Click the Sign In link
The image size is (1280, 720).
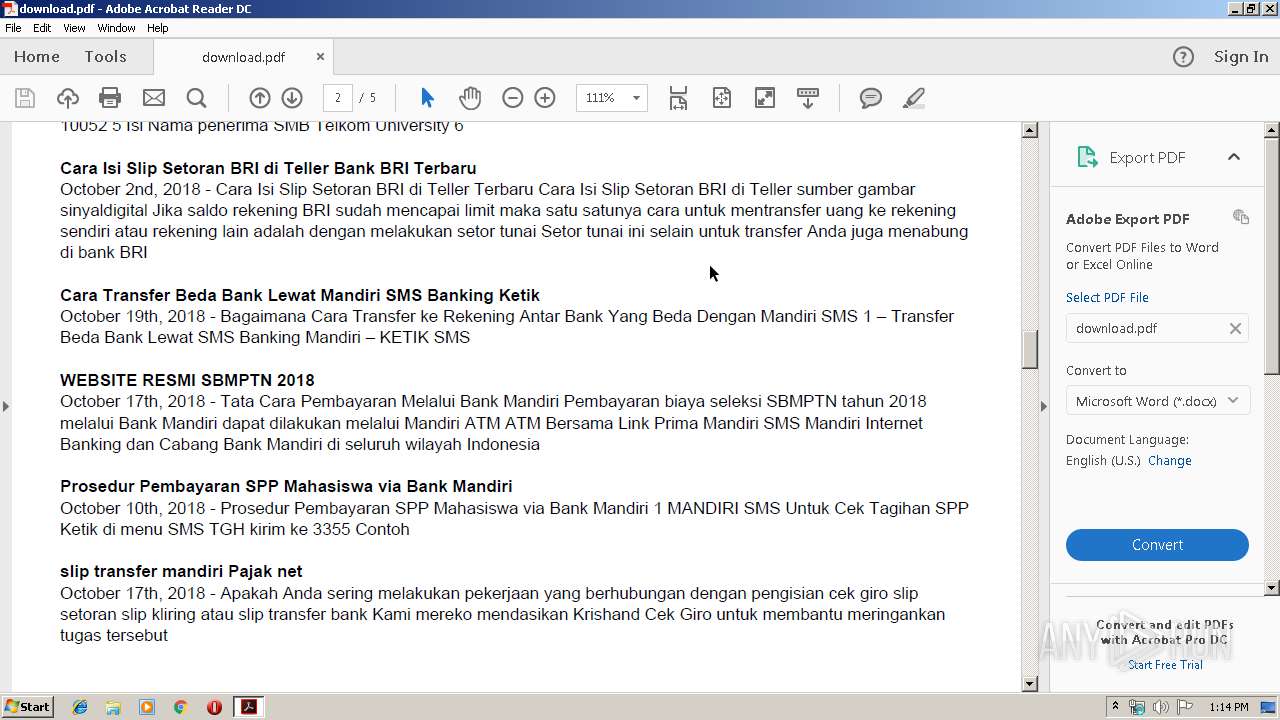tap(1241, 57)
